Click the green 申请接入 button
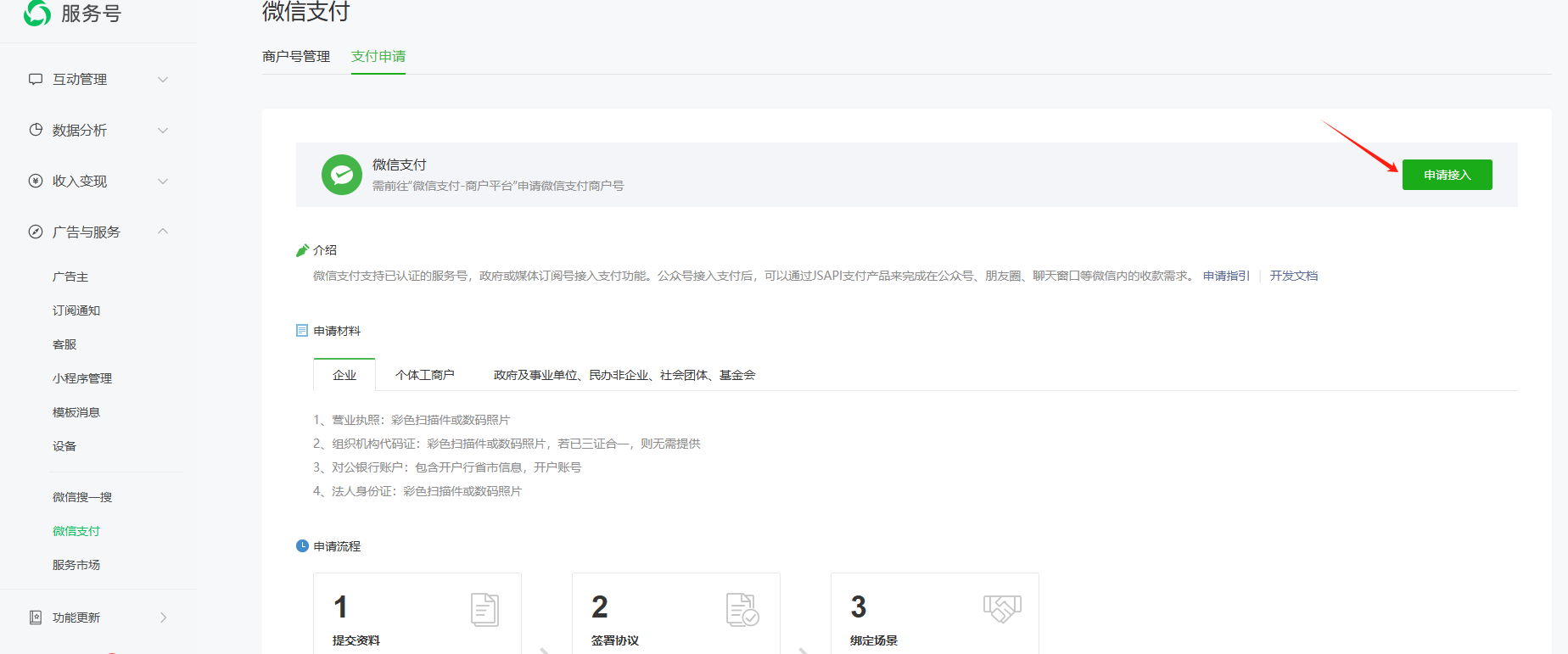Image resolution: width=1568 pixels, height=654 pixels. tap(1447, 175)
